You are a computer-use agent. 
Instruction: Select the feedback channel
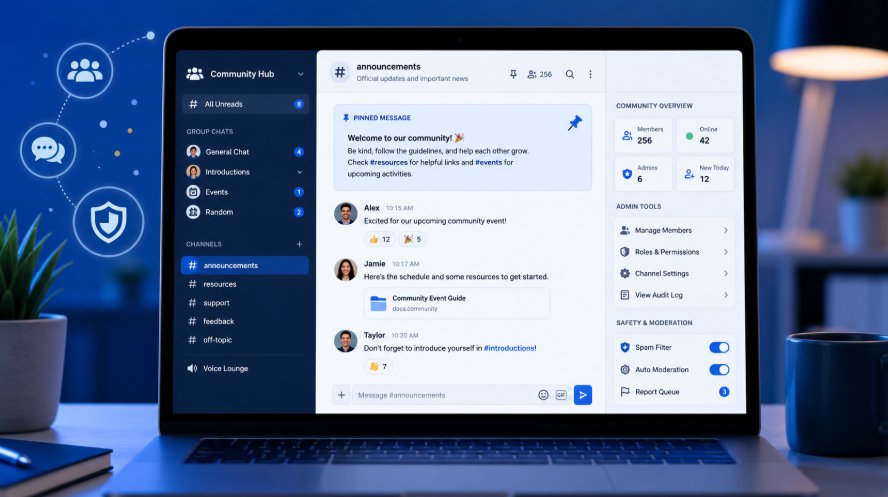click(x=245, y=322)
